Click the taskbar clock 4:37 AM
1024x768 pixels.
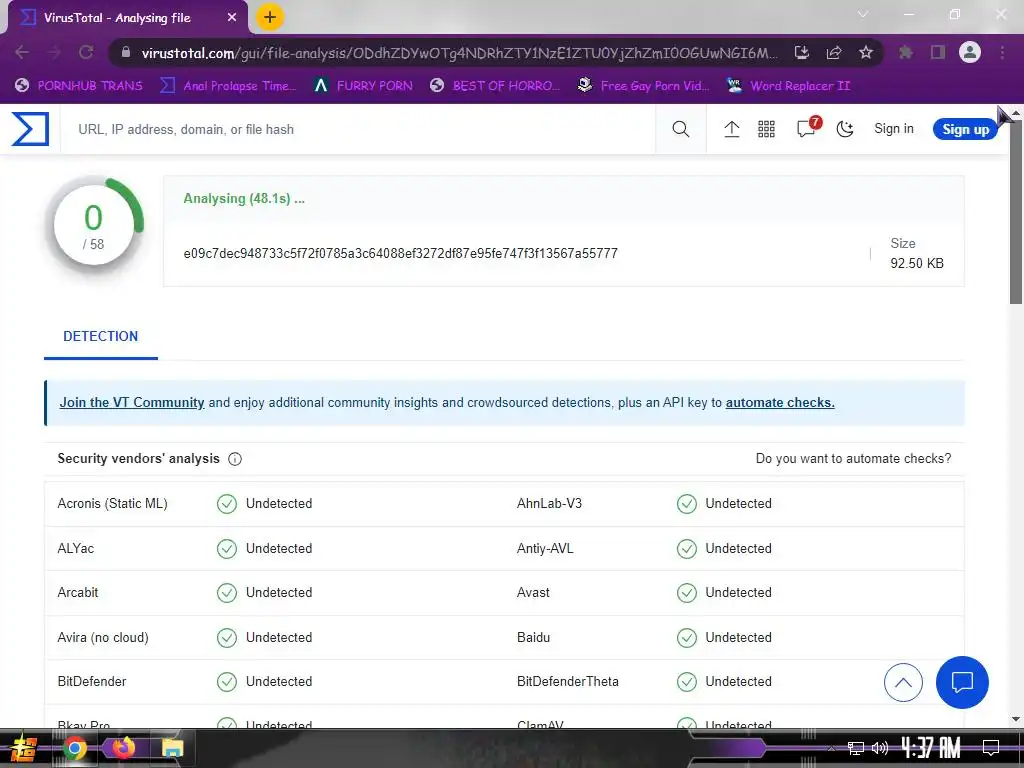click(x=931, y=747)
